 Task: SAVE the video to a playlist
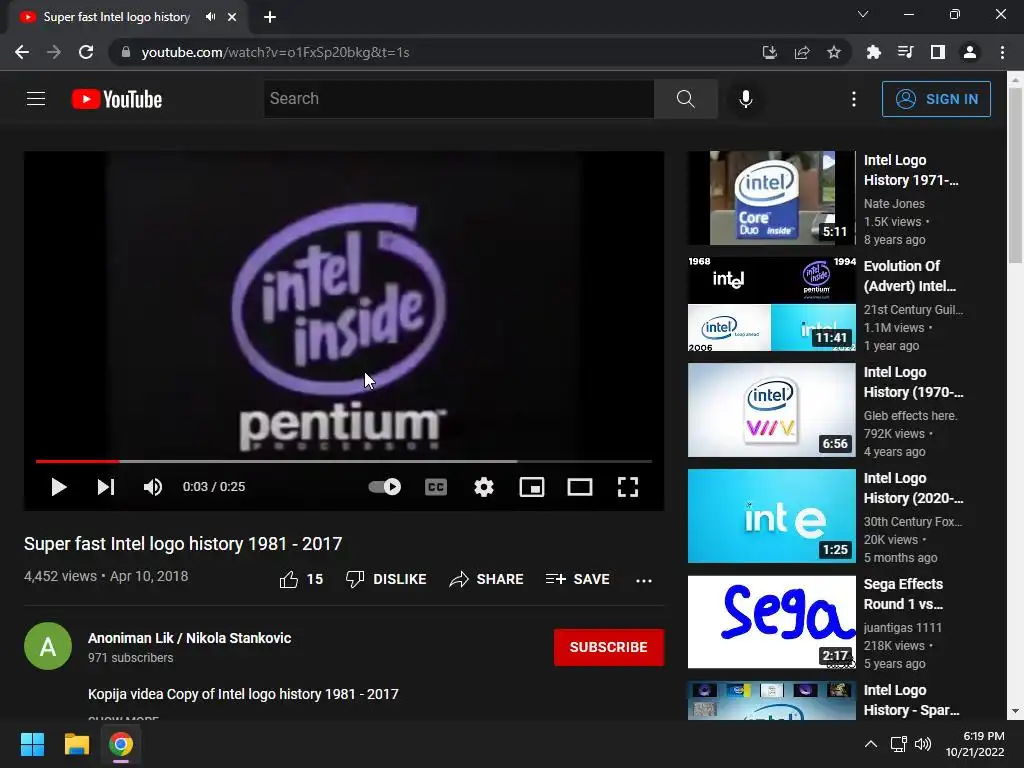[577, 579]
